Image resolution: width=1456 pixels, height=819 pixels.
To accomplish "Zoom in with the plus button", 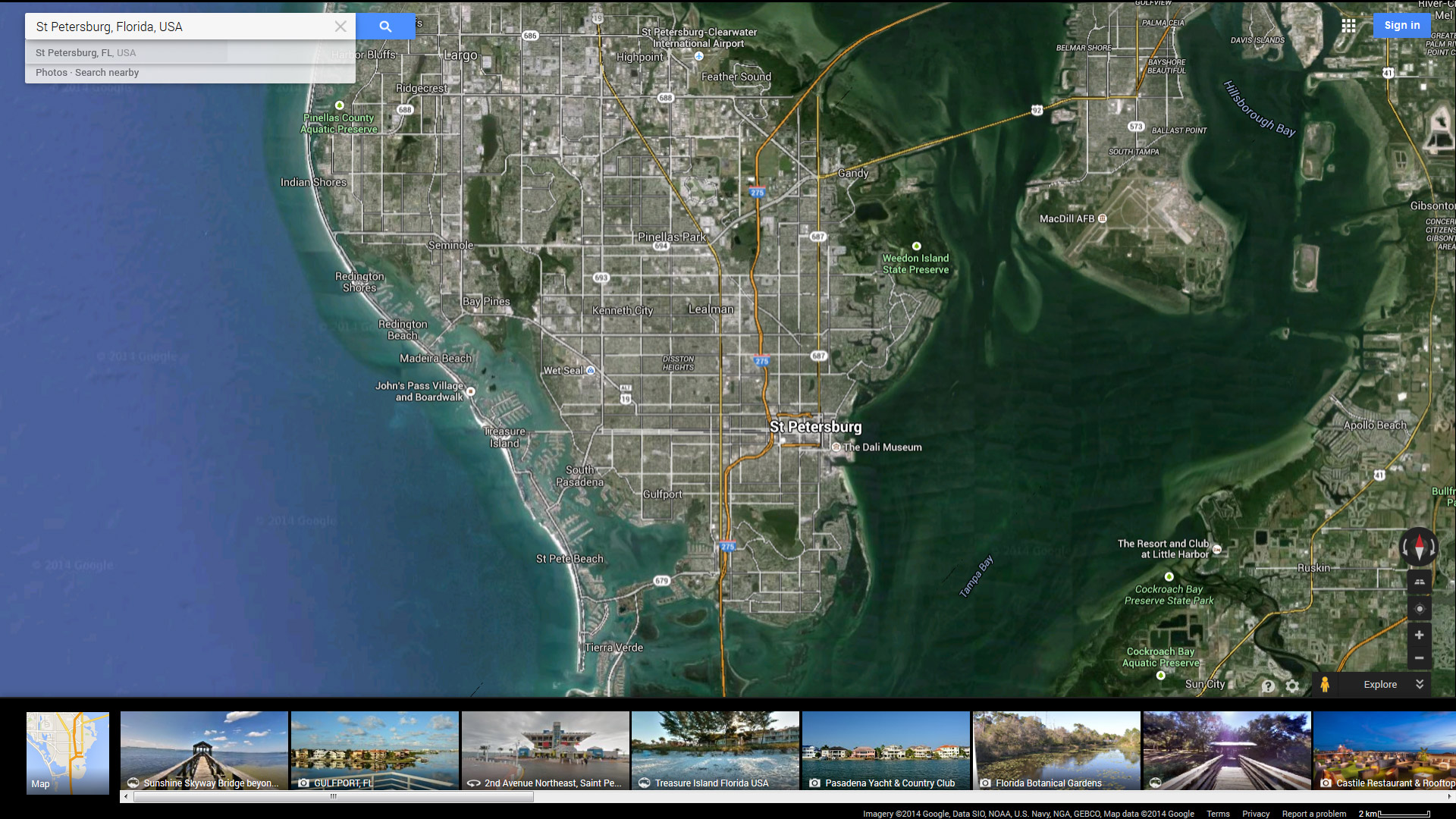I will pos(1419,635).
